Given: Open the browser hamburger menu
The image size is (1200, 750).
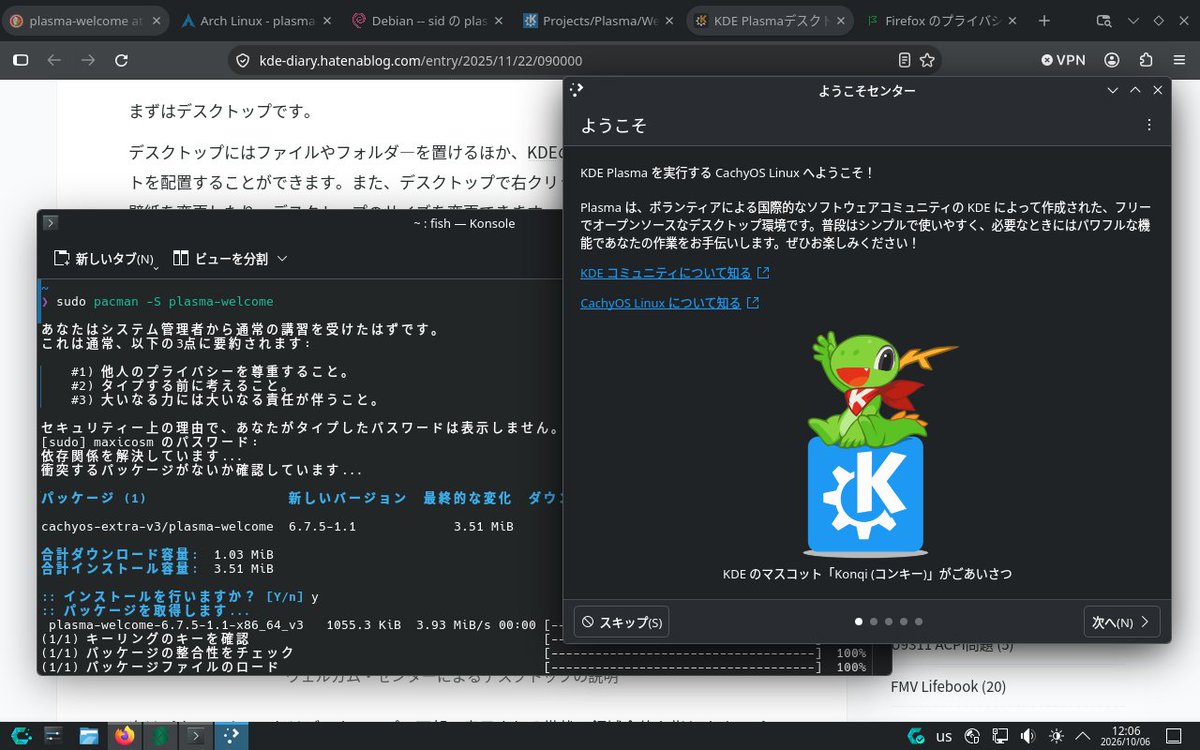Looking at the screenshot, I should tap(1180, 60).
